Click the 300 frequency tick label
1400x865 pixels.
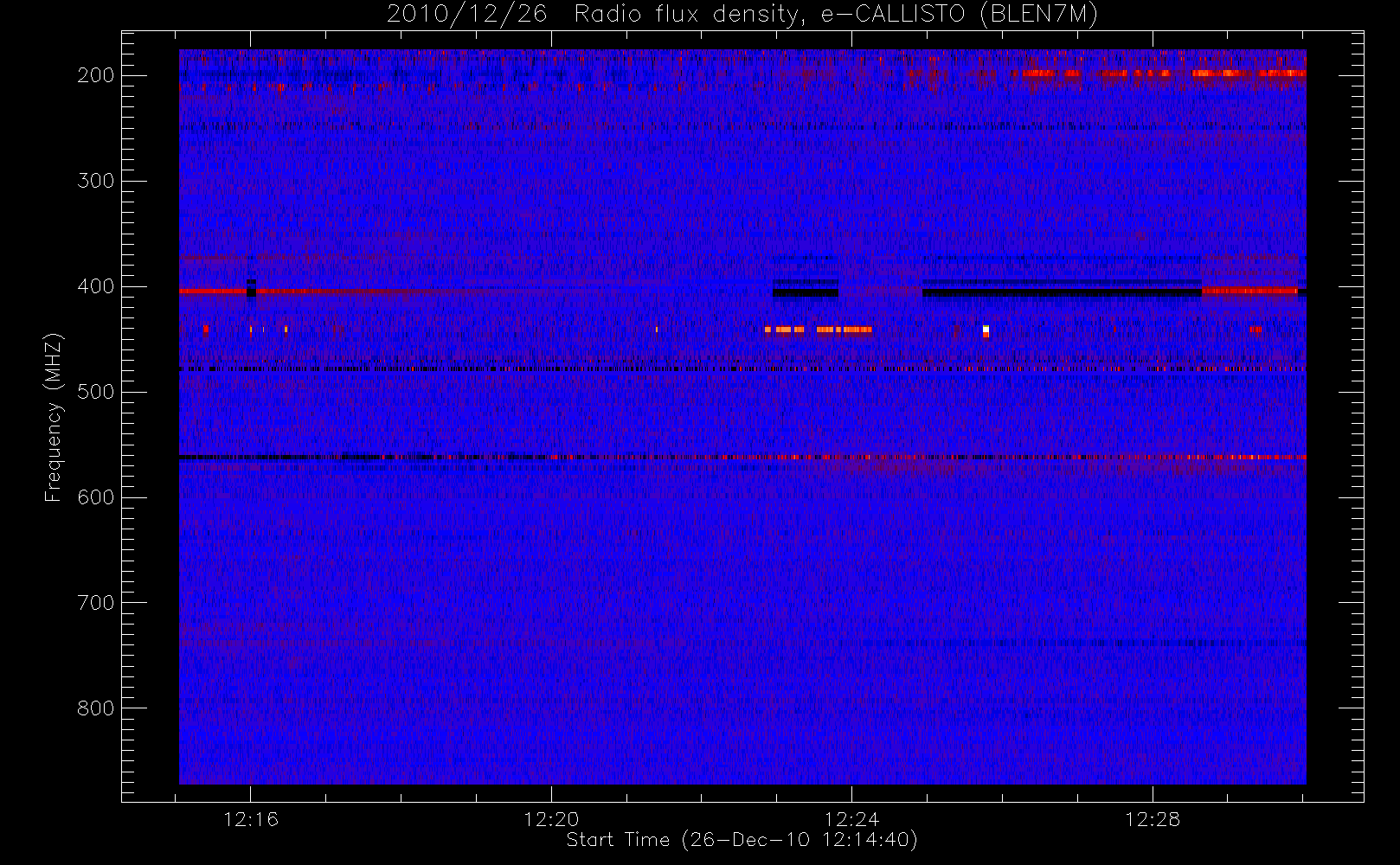click(x=96, y=181)
